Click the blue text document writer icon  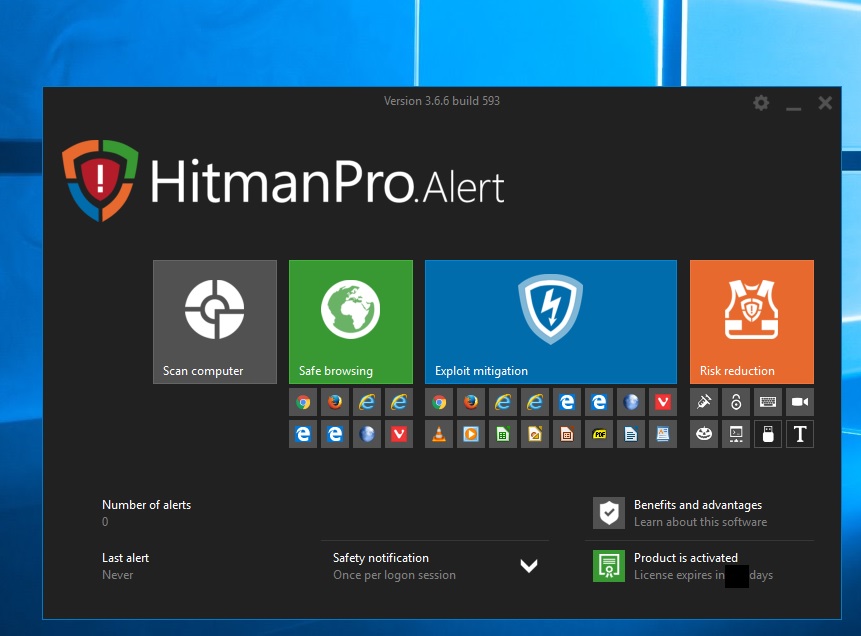pyautogui.click(x=631, y=434)
